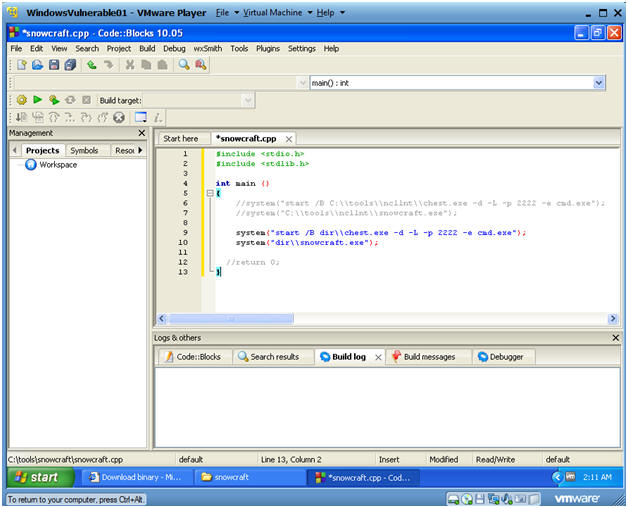Click the Paste toolbar icon
The height and width of the screenshot is (508, 628).
click(x=162, y=65)
